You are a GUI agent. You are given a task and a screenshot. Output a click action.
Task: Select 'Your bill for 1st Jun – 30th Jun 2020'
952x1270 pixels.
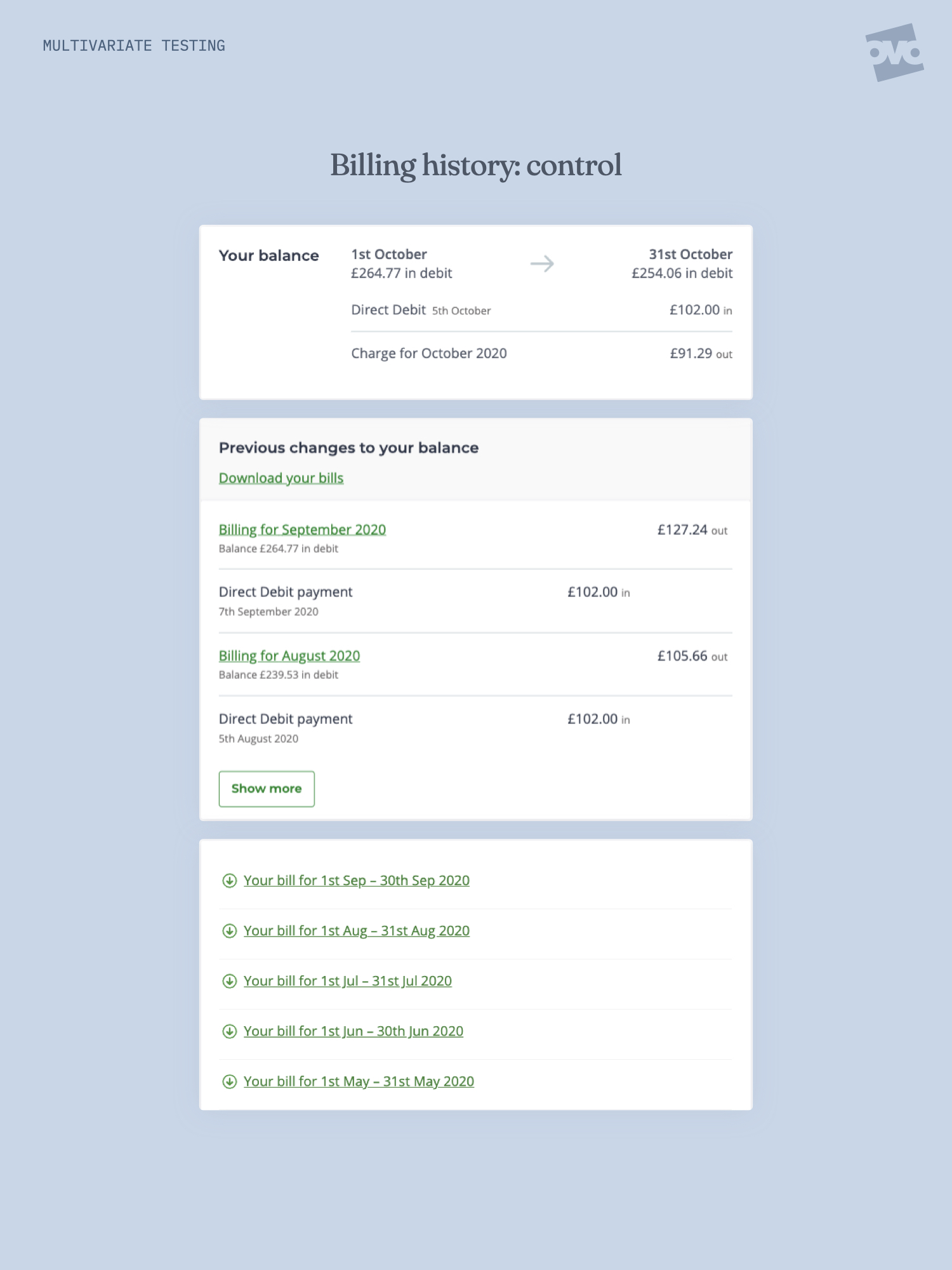coord(354,1031)
